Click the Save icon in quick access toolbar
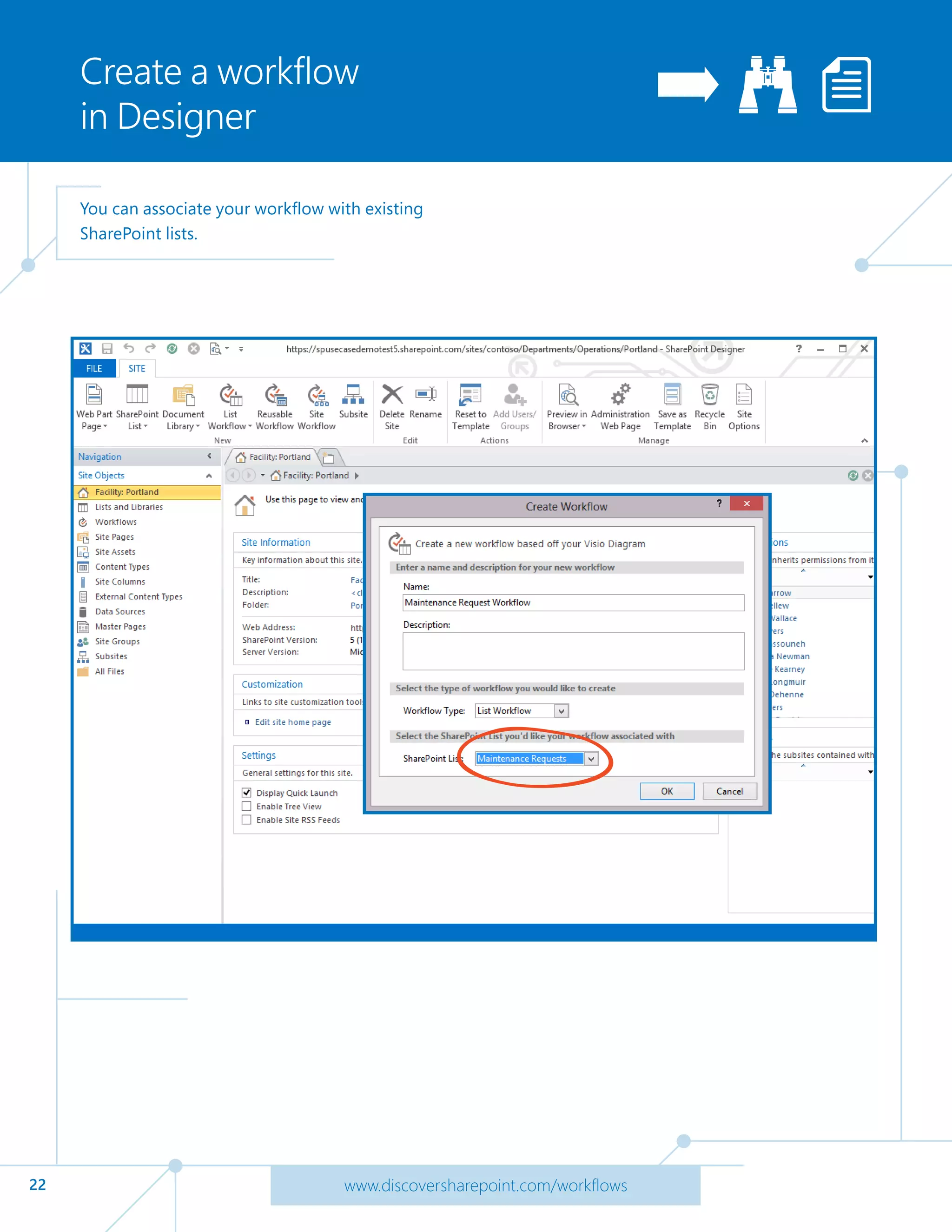Image resolution: width=952 pixels, height=1232 pixels. 107,349
